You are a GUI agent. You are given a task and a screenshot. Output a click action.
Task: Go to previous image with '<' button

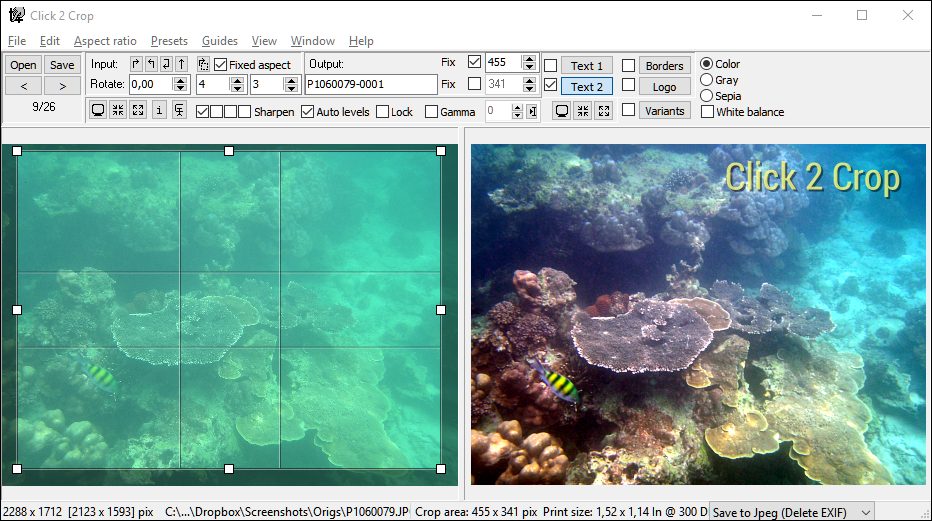pos(23,86)
